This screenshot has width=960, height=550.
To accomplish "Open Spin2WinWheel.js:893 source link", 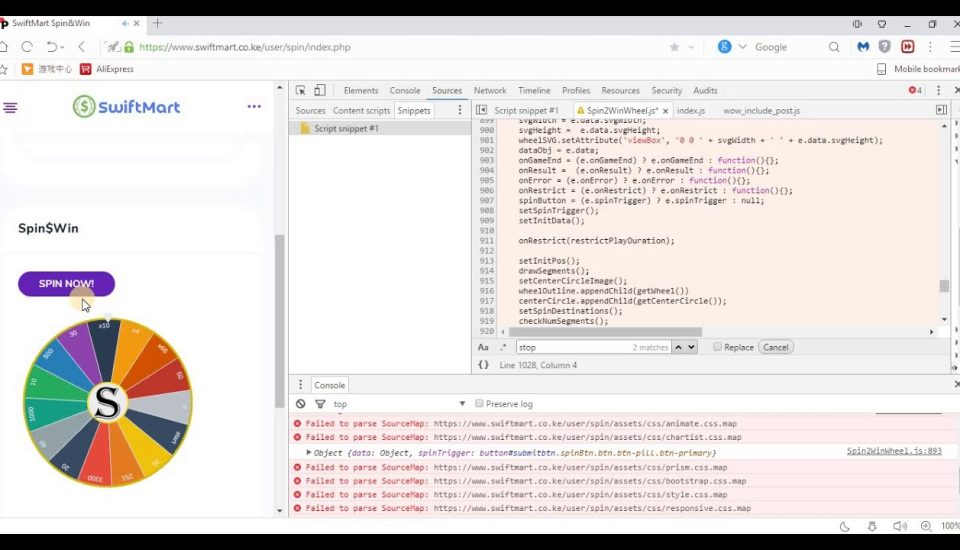I will (894, 451).
